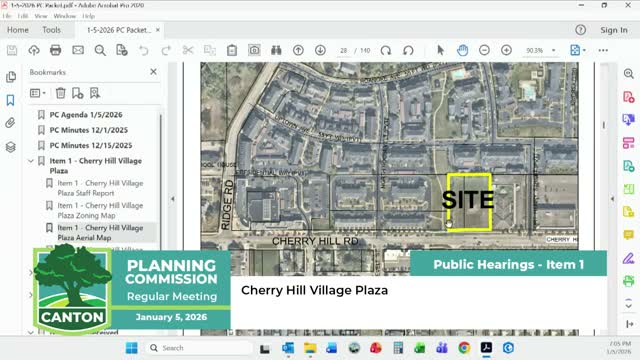Click the Cut scissors icon

pyautogui.click(x=188, y=50)
